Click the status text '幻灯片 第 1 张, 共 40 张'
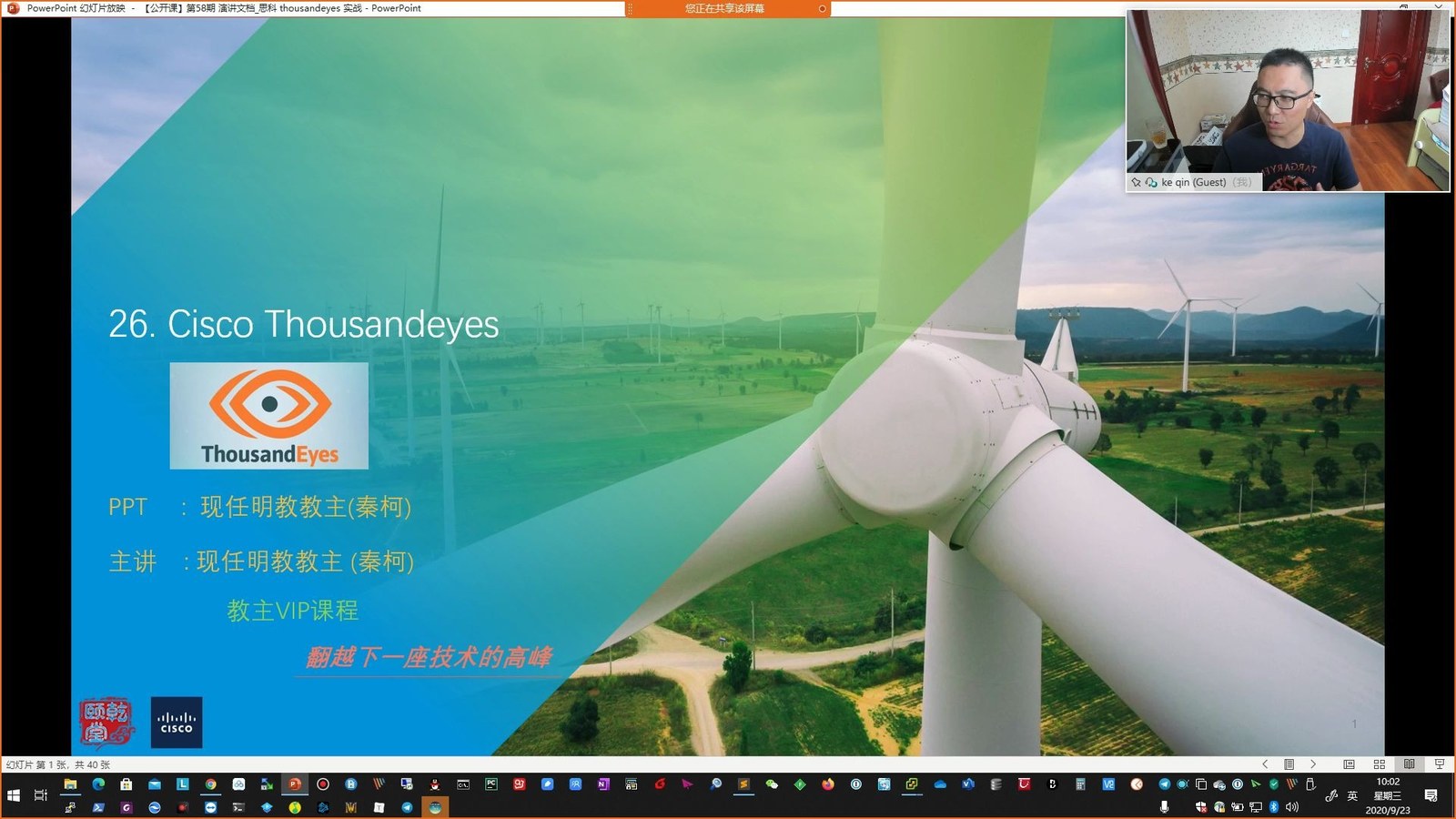This screenshot has height=819, width=1456. pyautogui.click(x=58, y=764)
